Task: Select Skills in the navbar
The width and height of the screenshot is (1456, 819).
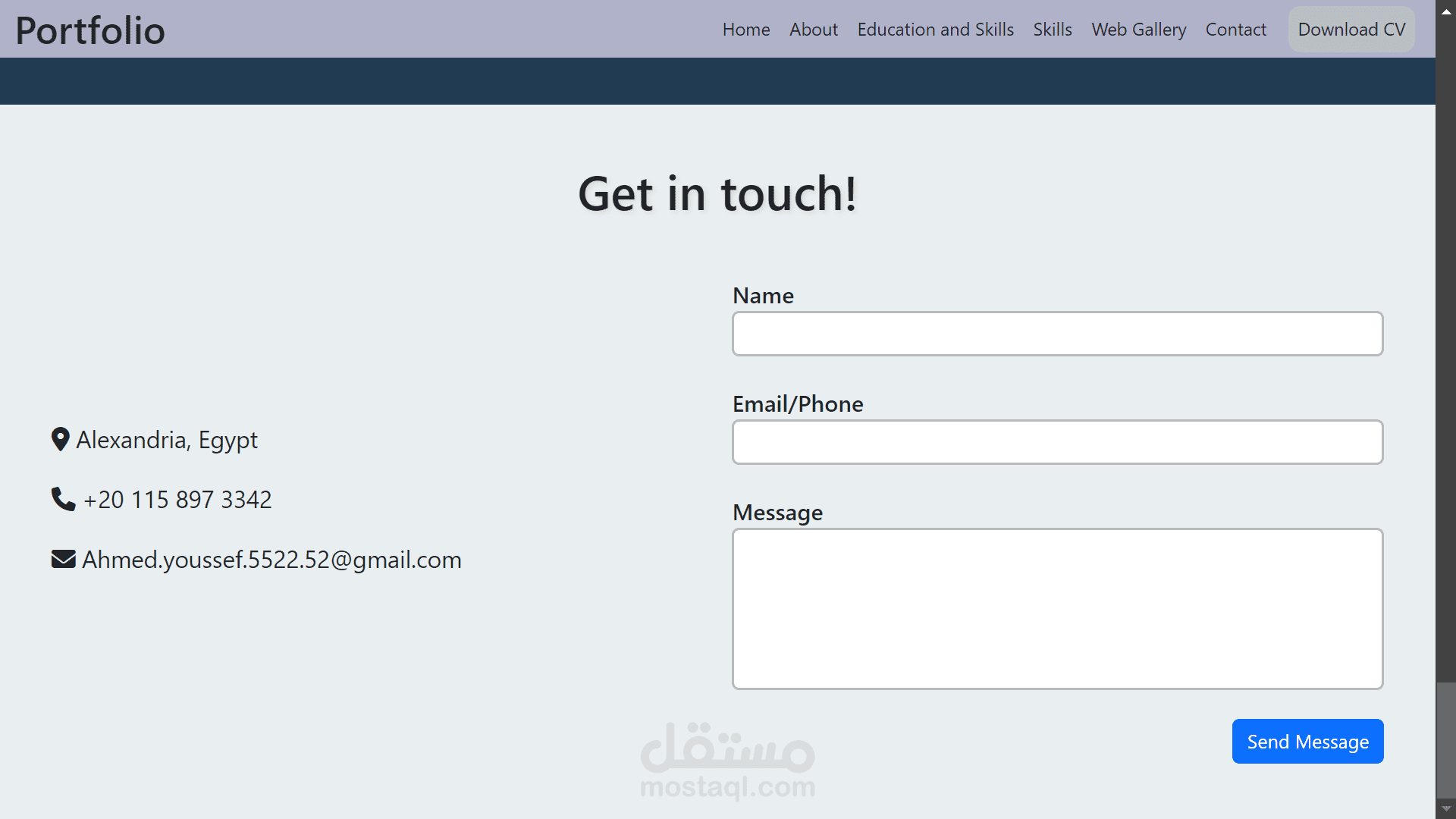Action: [1052, 30]
